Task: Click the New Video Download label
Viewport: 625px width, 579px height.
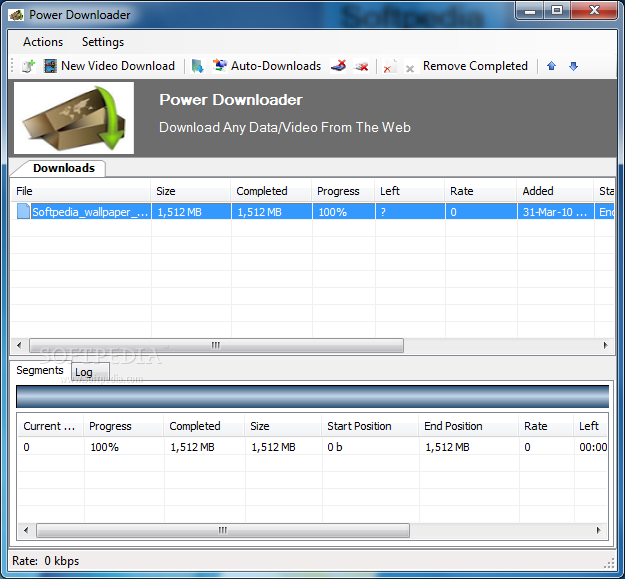Action: pos(118,66)
